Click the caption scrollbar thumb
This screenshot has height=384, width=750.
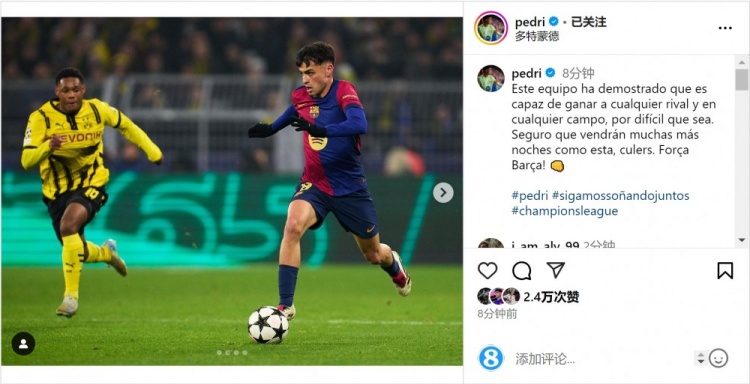click(x=741, y=79)
